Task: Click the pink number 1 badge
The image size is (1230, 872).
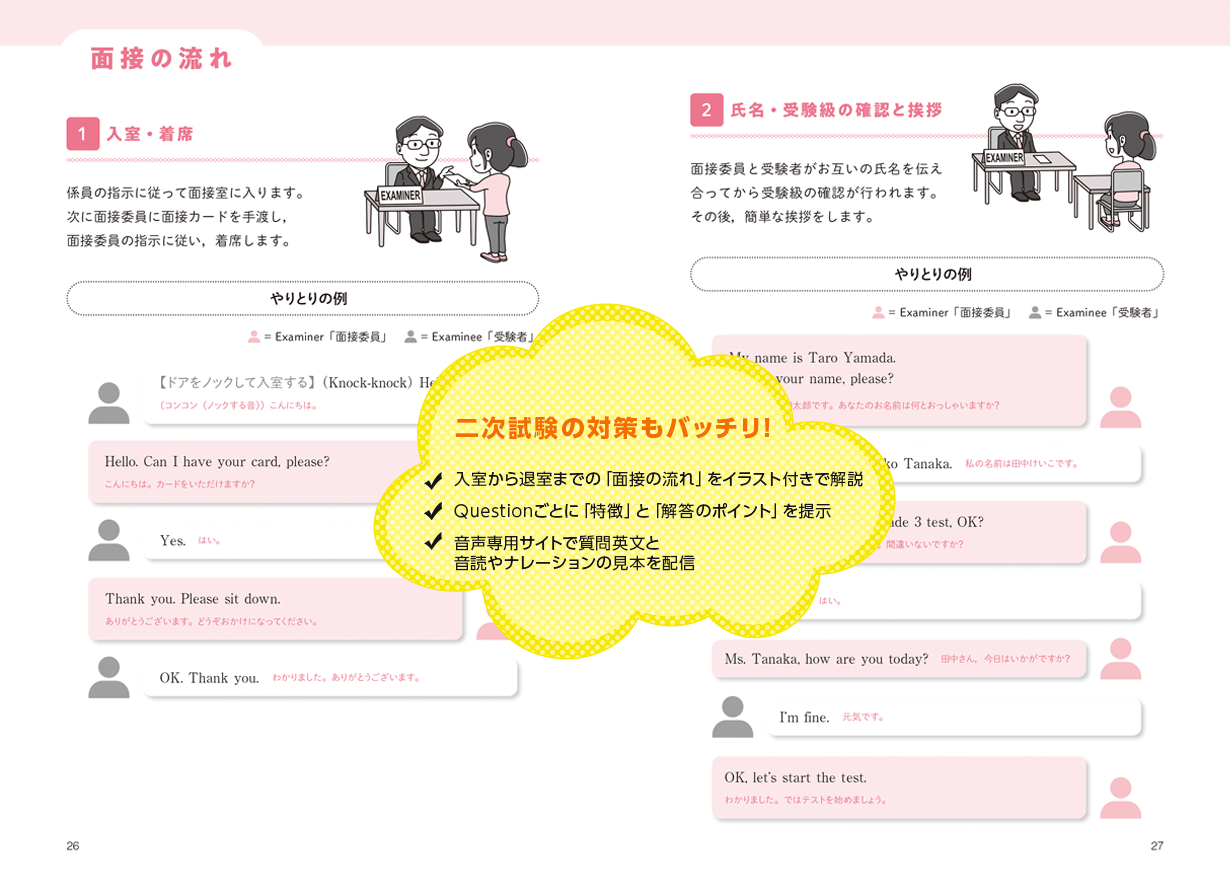Action: point(83,134)
